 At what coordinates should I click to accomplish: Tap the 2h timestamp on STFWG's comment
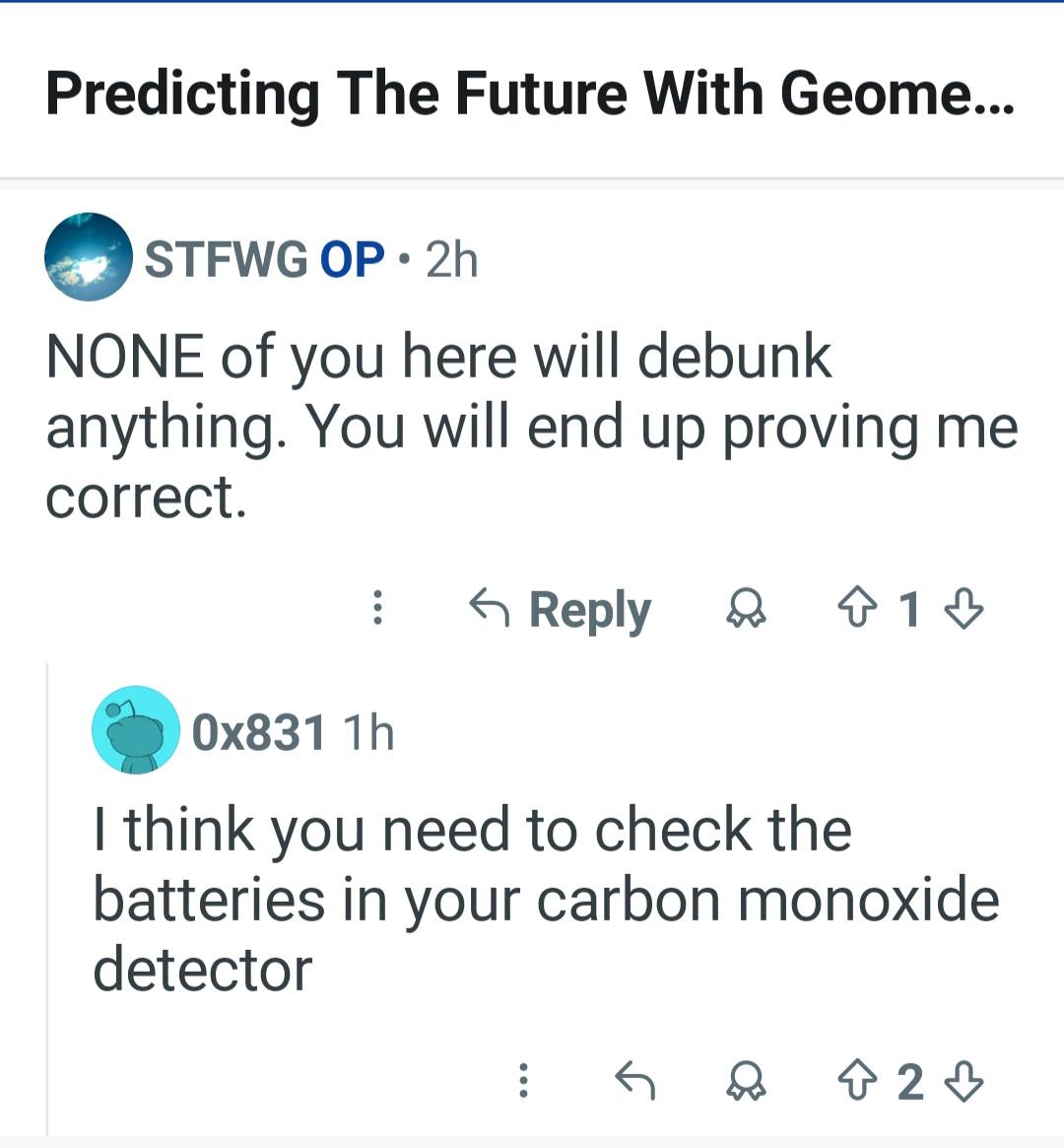tap(452, 259)
